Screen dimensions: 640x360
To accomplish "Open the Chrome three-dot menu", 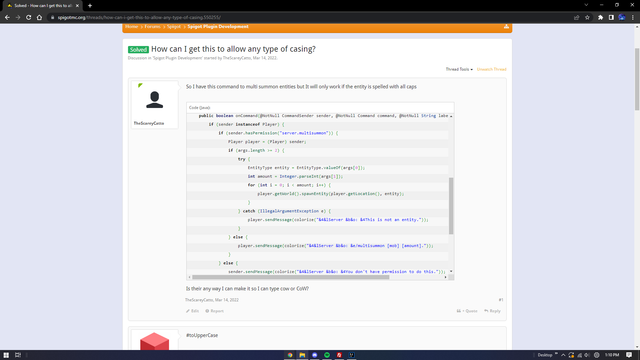I will point(633,18).
